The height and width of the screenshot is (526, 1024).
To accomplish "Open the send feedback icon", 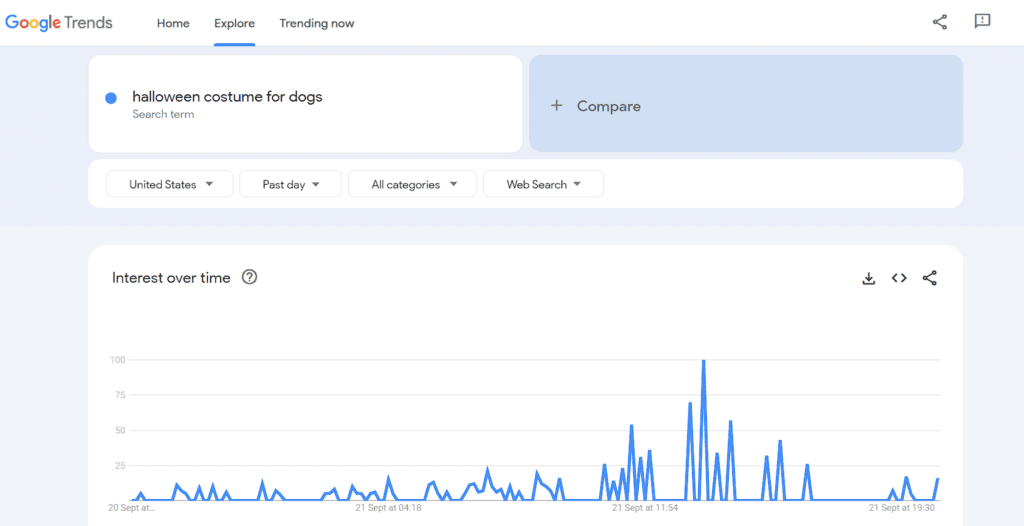I will click(x=982, y=22).
